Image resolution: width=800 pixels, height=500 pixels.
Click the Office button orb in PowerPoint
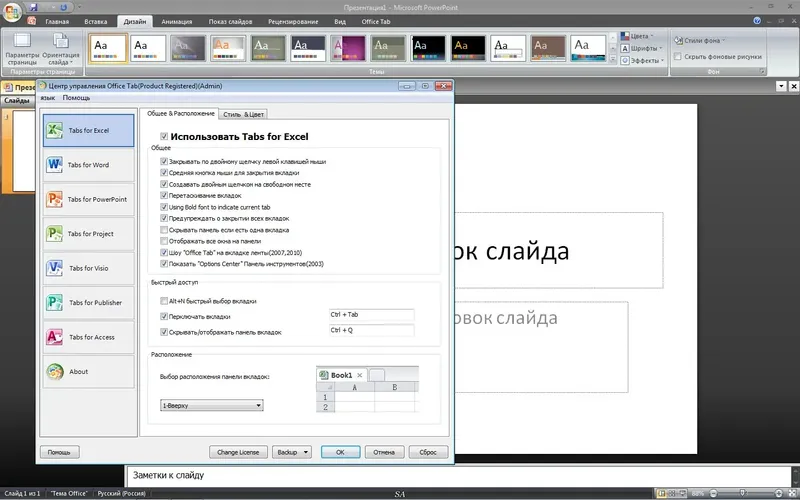12,12
